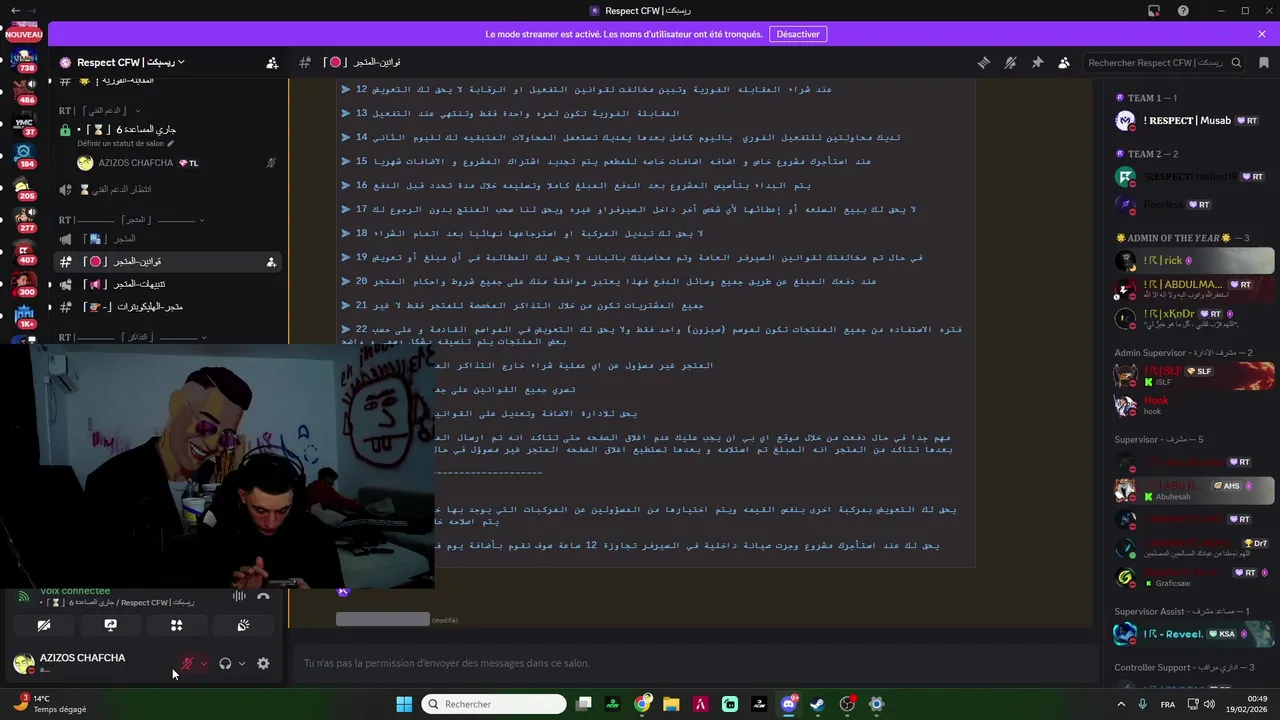Collapse the المتجر category

click(x=132, y=220)
